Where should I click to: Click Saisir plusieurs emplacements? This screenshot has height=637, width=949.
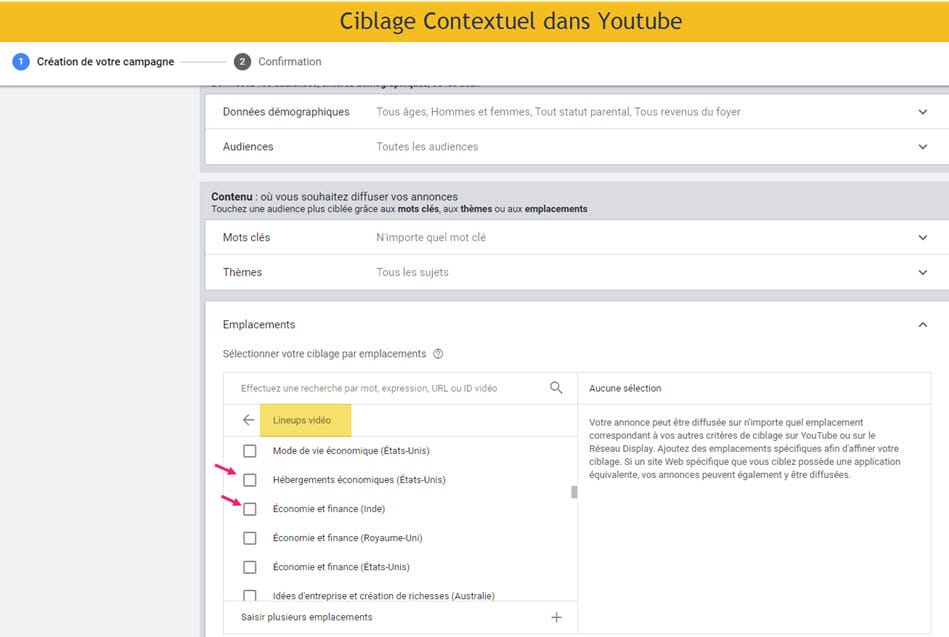(306, 617)
